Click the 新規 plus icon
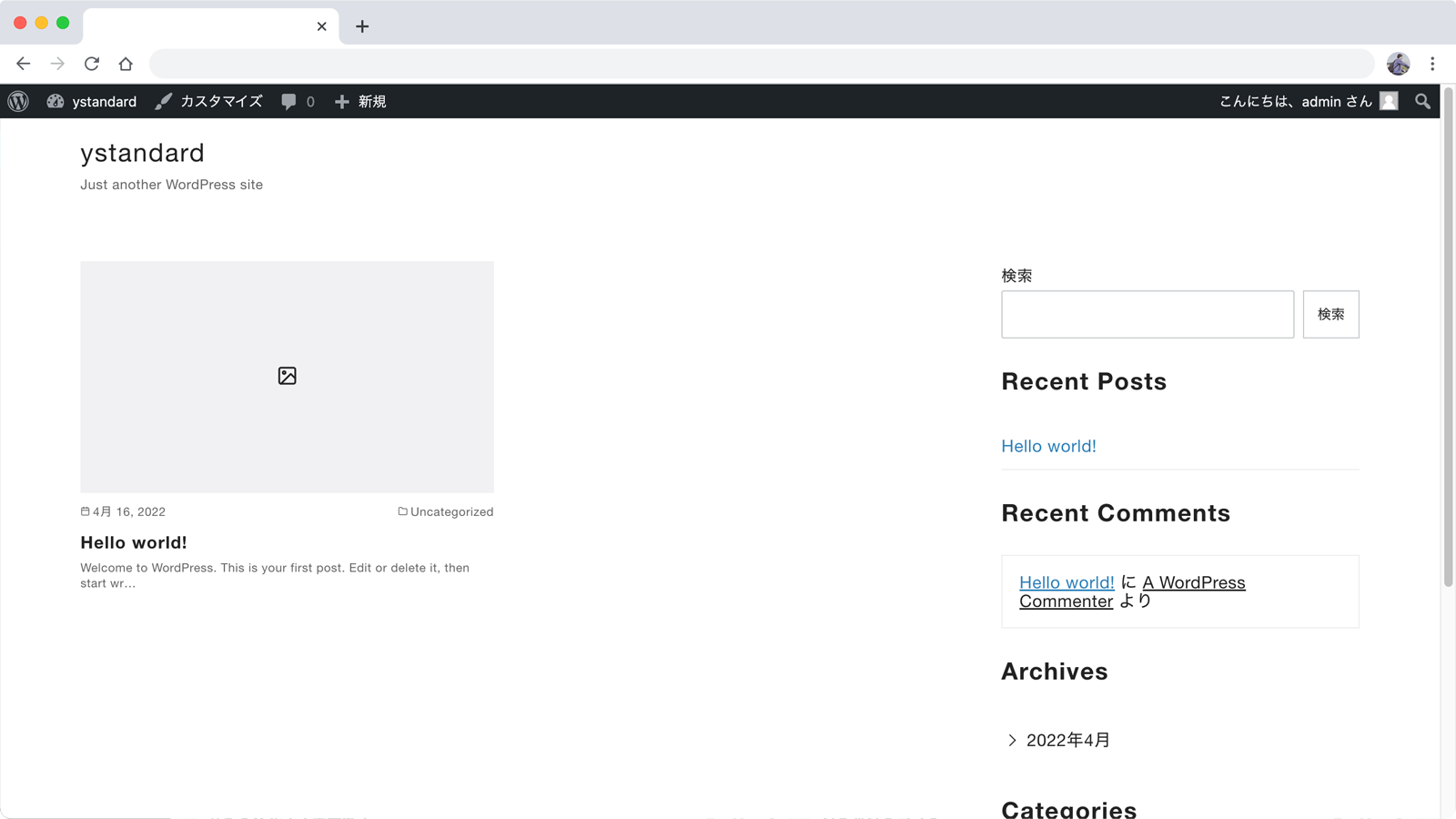The width and height of the screenshot is (1456, 819). tap(341, 101)
